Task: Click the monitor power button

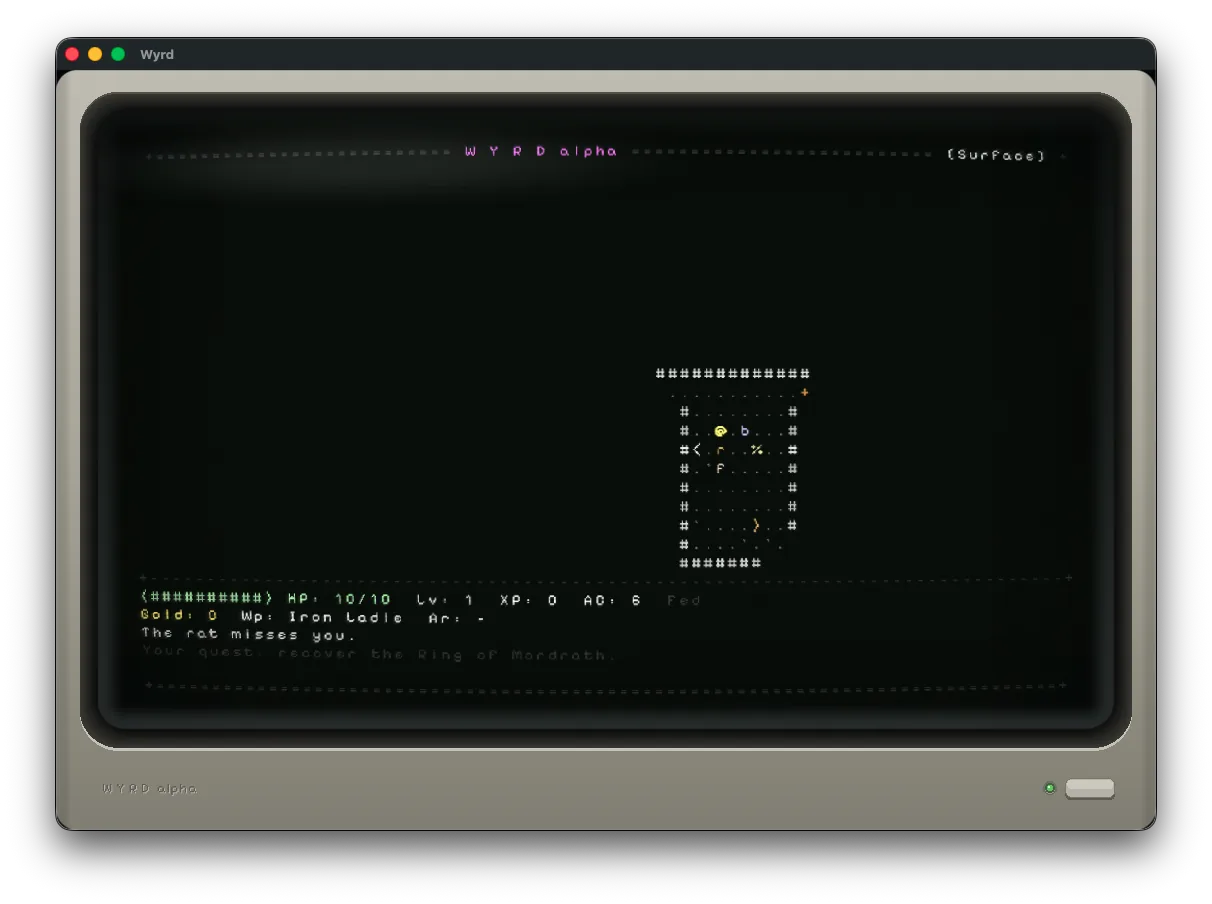Action: point(1090,788)
